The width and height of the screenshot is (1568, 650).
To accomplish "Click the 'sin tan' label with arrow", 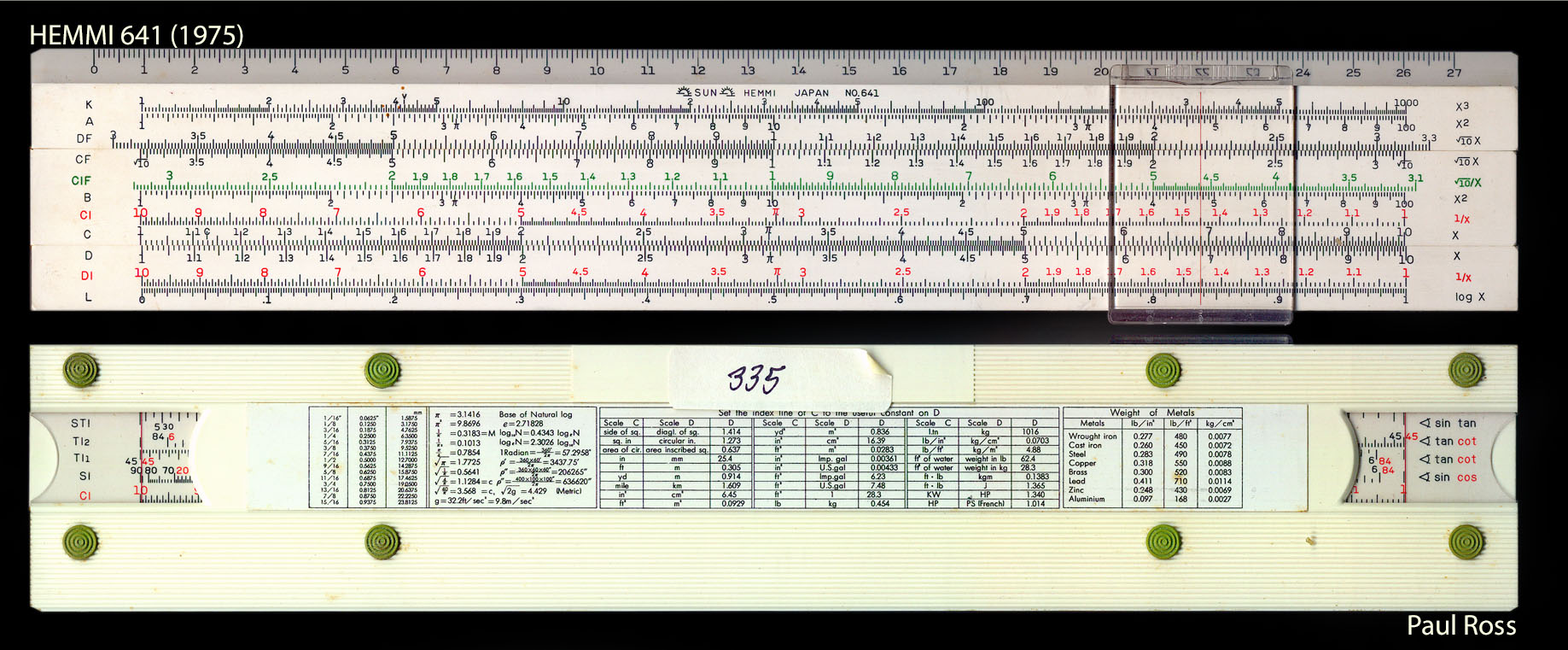I will tap(1449, 423).
